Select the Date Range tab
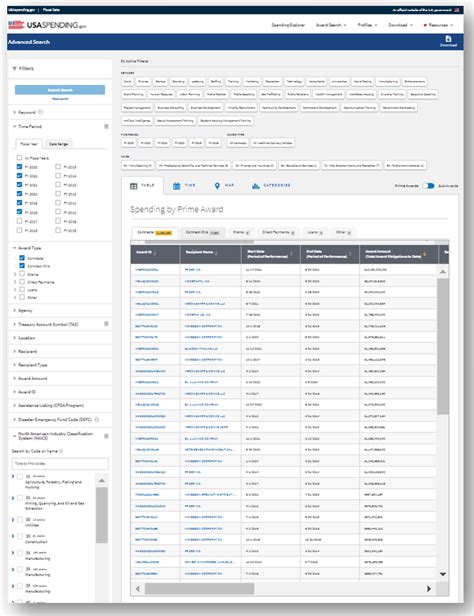 (x=59, y=144)
